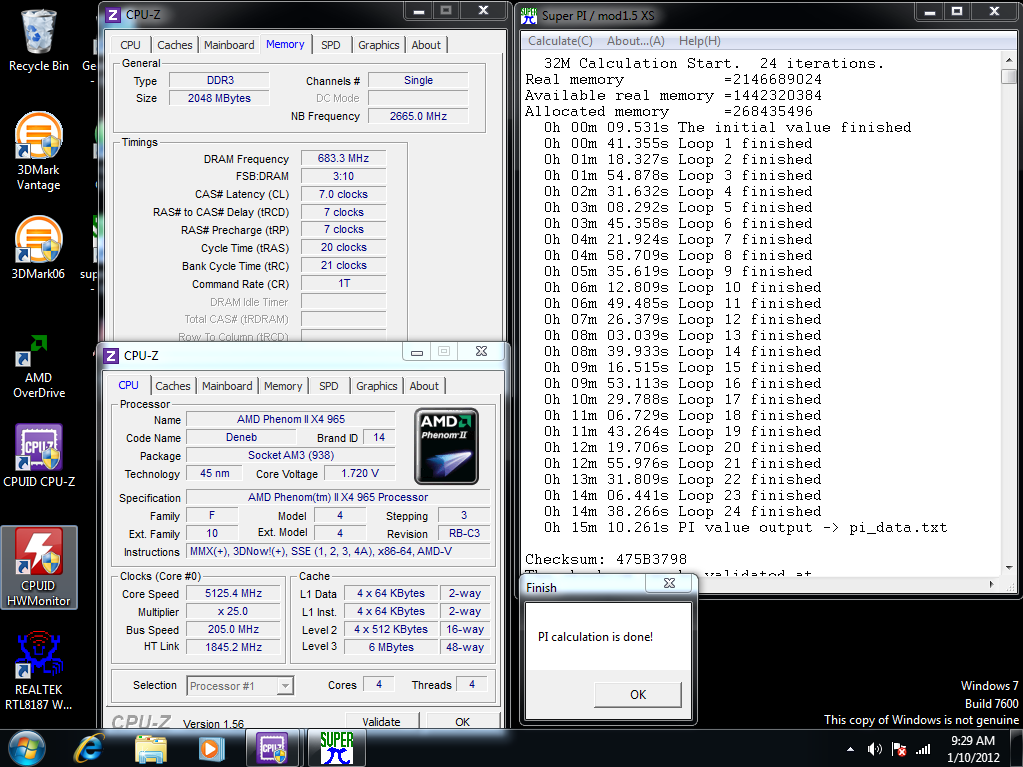Open the wireless network signal tray icon
Image resolution: width=1023 pixels, height=767 pixels.
923,749
